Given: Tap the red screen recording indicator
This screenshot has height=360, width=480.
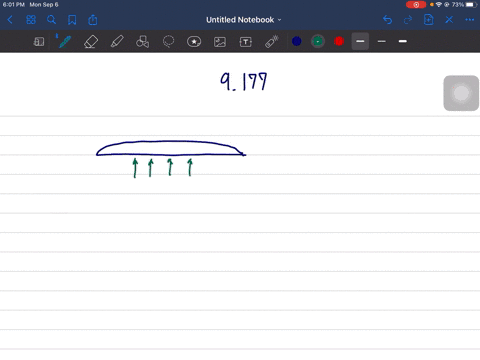Looking at the screenshot, I should (416, 5).
